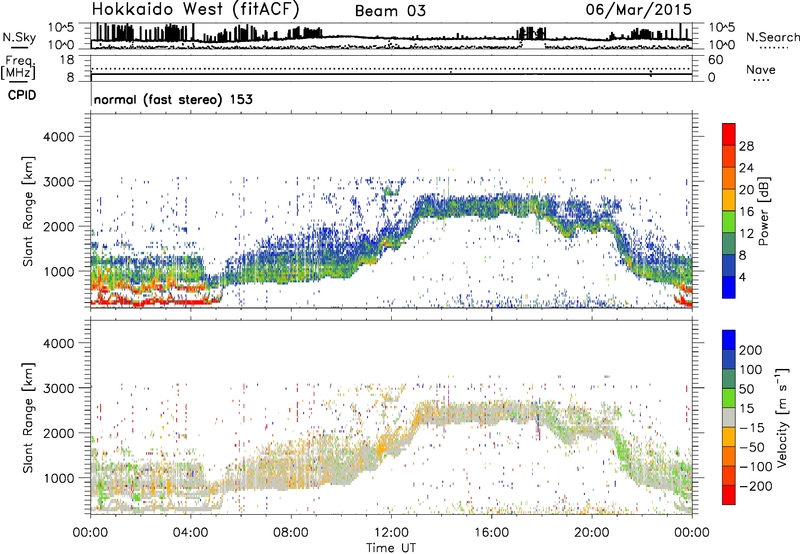Click the "-50" label on Velocity color bar
The width and height of the screenshot is (800, 554).
tap(751, 447)
